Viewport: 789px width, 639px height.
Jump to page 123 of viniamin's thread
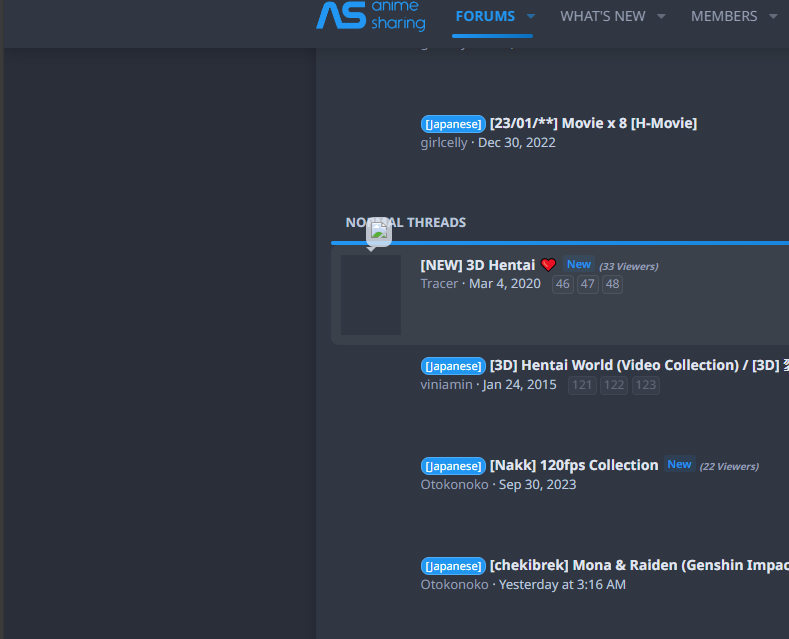[x=646, y=385]
